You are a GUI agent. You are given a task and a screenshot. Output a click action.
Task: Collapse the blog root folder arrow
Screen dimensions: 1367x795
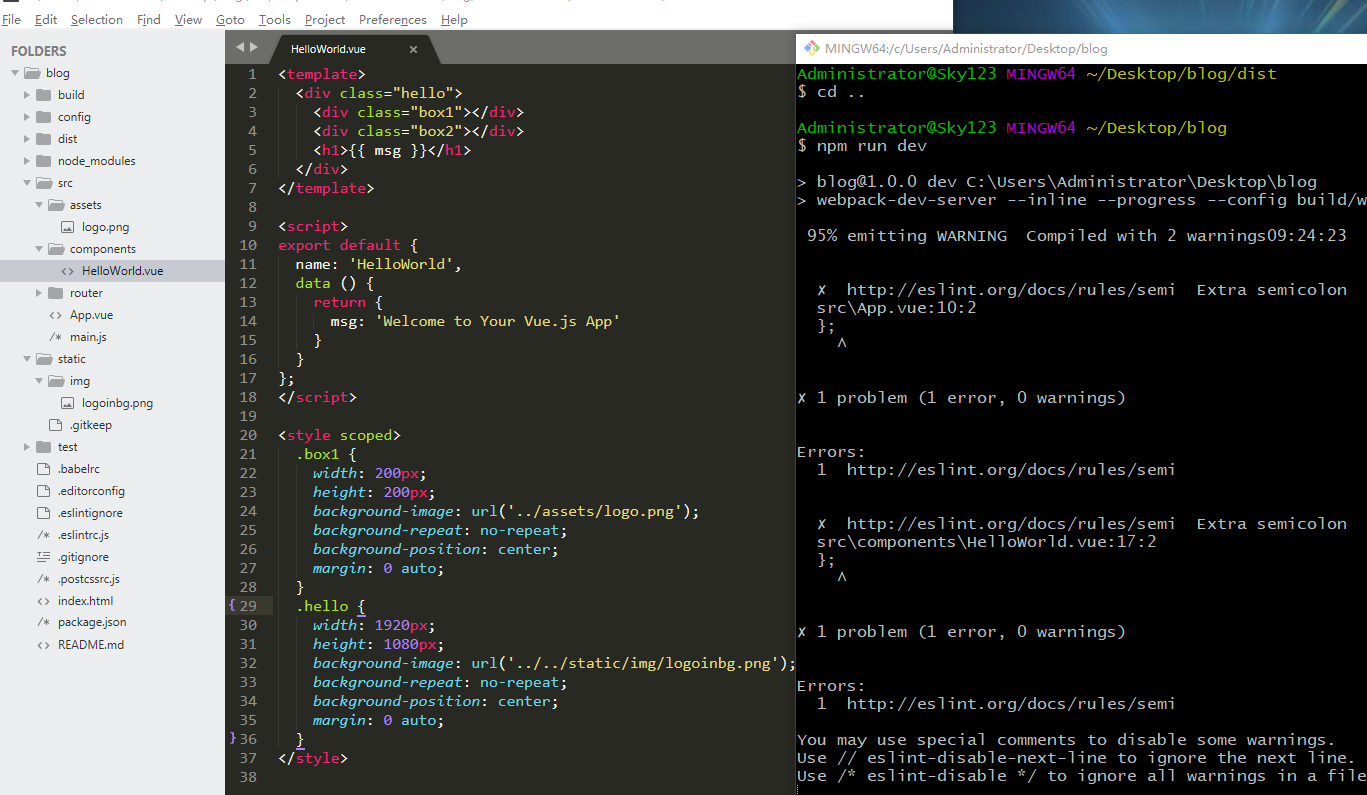point(15,73)
